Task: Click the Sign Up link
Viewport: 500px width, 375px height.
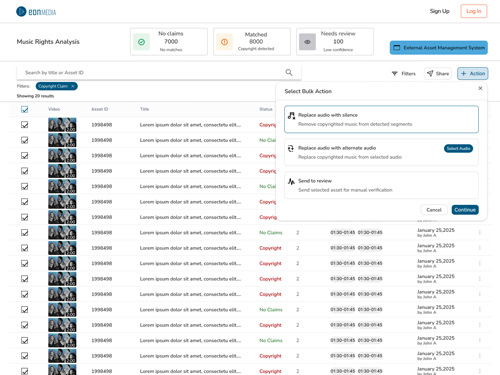Action: (x=439, y=11)
